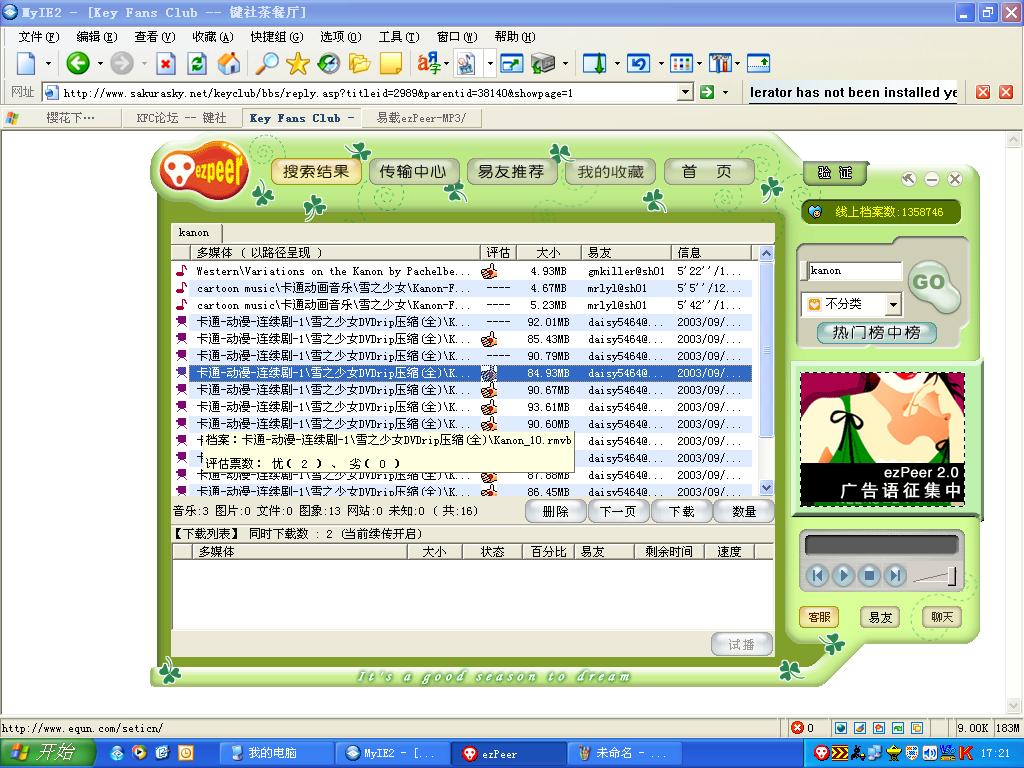Click the New blank page icon

point(26,63)
